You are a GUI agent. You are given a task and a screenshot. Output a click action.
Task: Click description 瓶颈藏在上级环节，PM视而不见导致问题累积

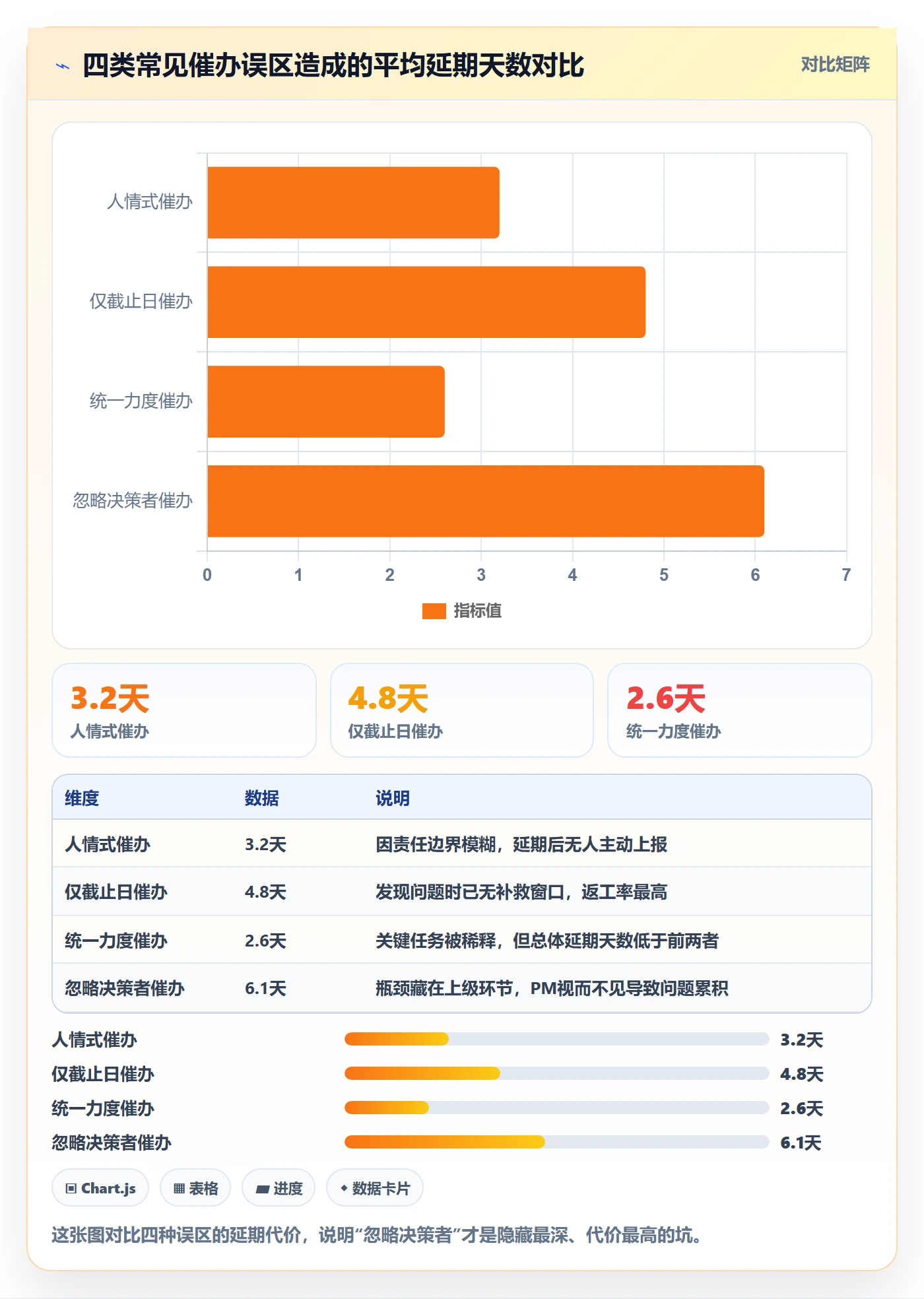pos(552,988)
